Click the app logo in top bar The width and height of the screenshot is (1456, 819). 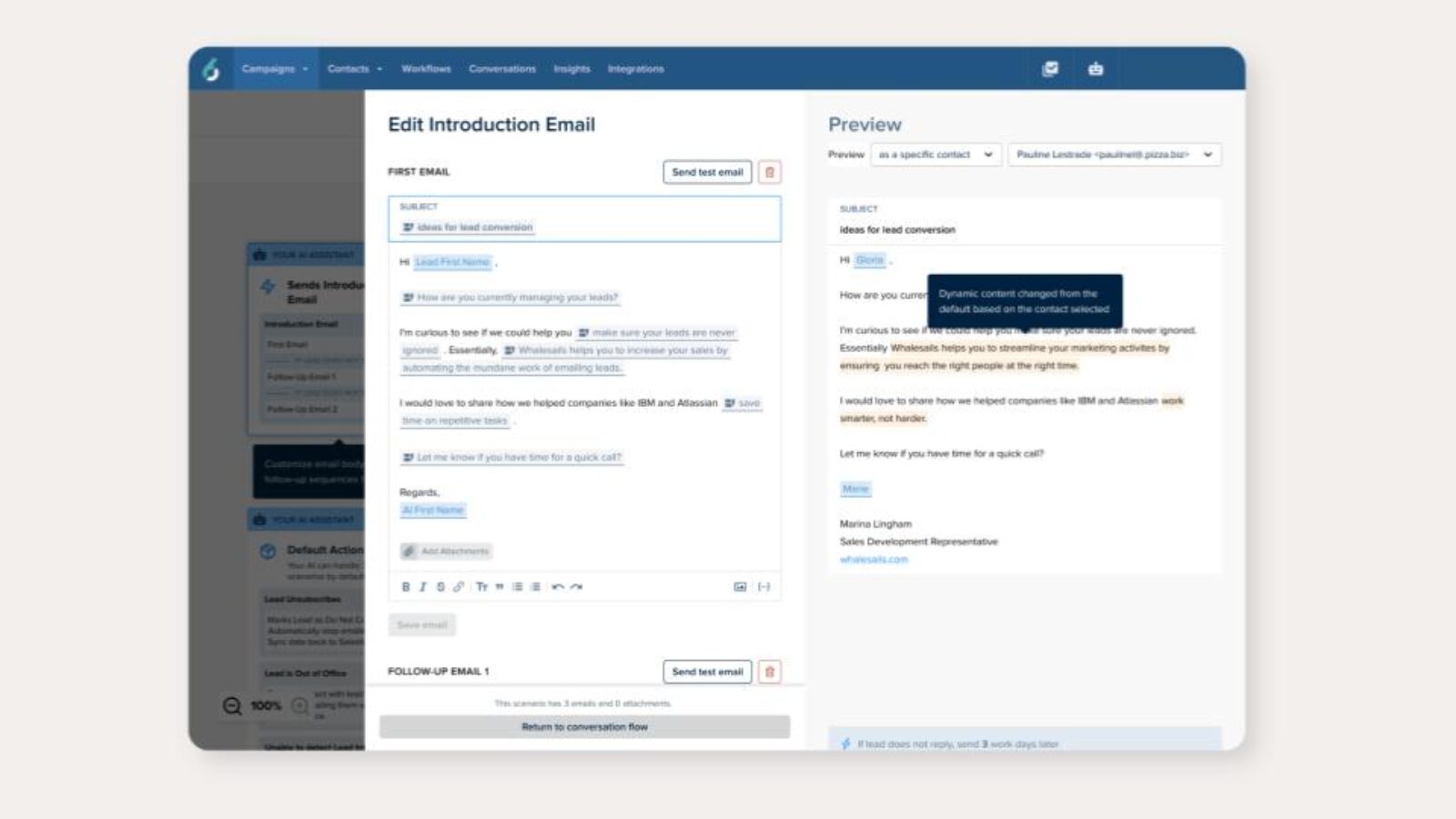pyautogui.click(x=211, y=69)
